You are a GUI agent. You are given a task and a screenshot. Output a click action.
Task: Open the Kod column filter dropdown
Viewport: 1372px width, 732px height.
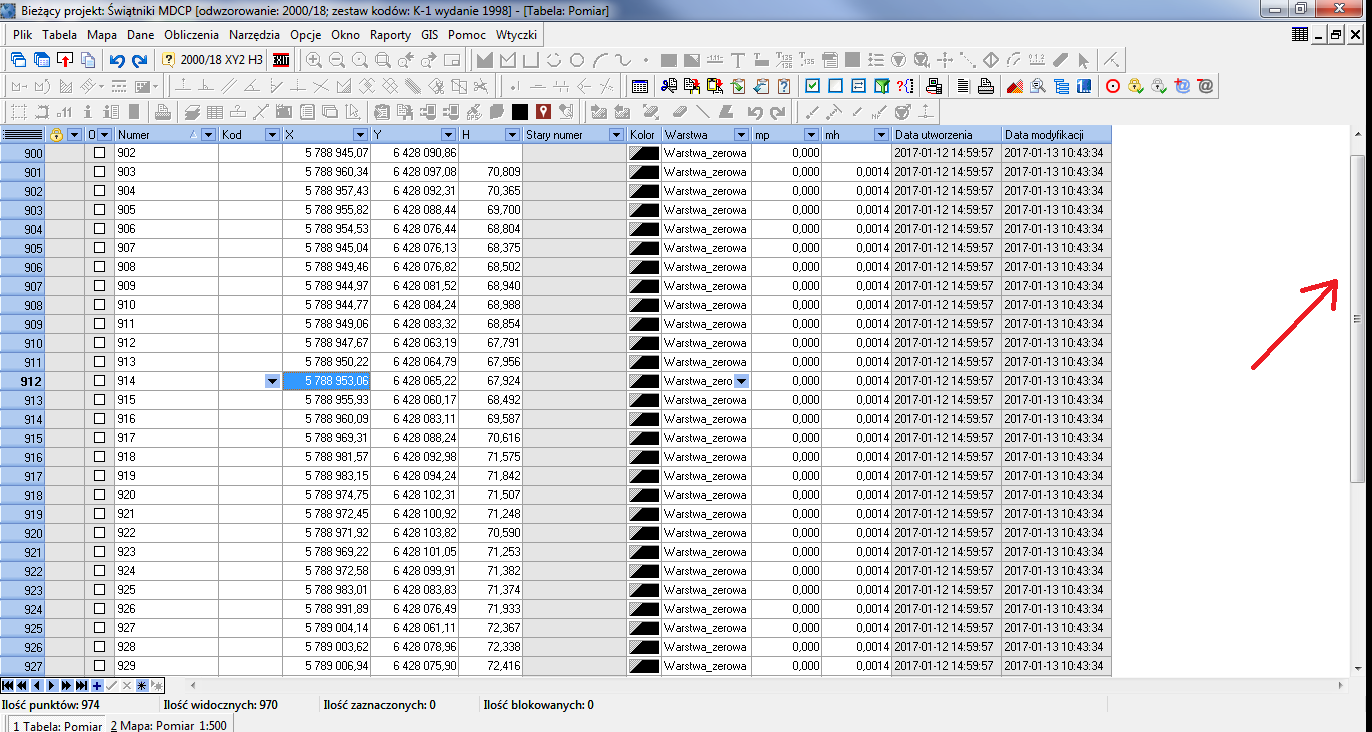272,134
